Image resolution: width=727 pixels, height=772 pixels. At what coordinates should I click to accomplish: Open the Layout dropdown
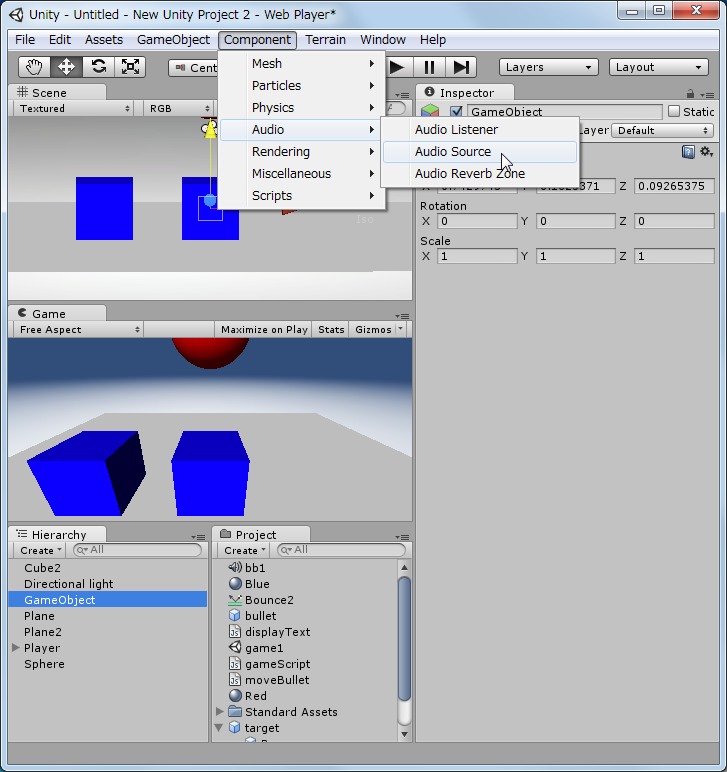click(x=658, y=67)
